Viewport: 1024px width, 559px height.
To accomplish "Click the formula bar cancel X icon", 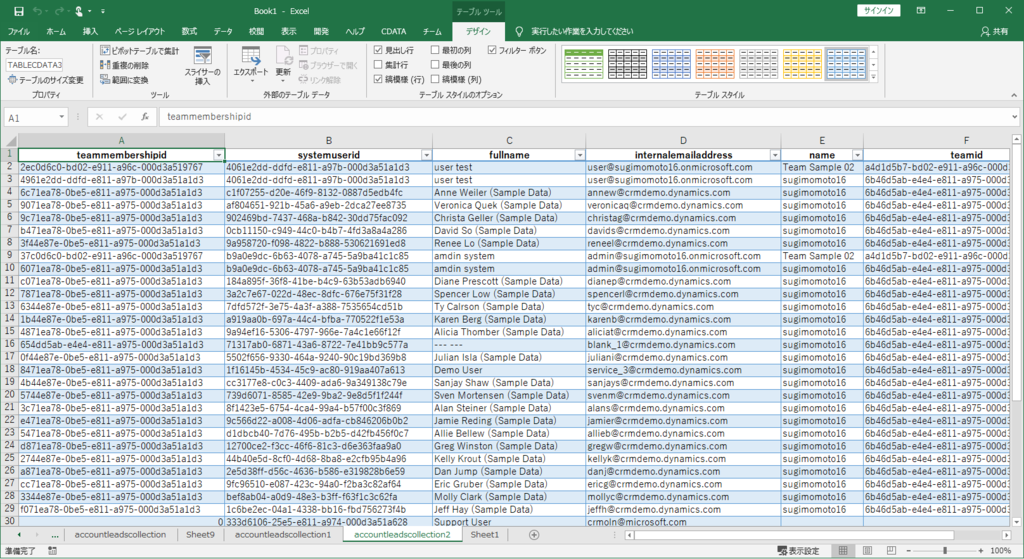I will pos(99,117).
